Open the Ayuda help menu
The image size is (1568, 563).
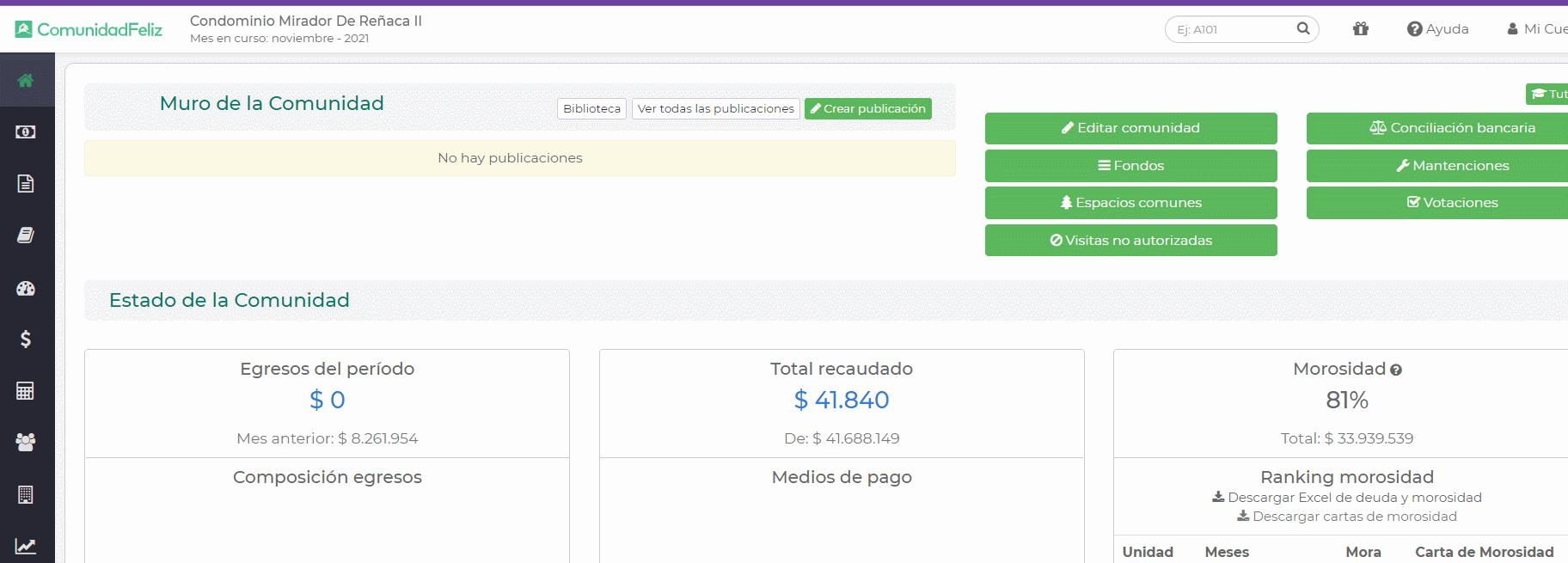(1437, 29)
